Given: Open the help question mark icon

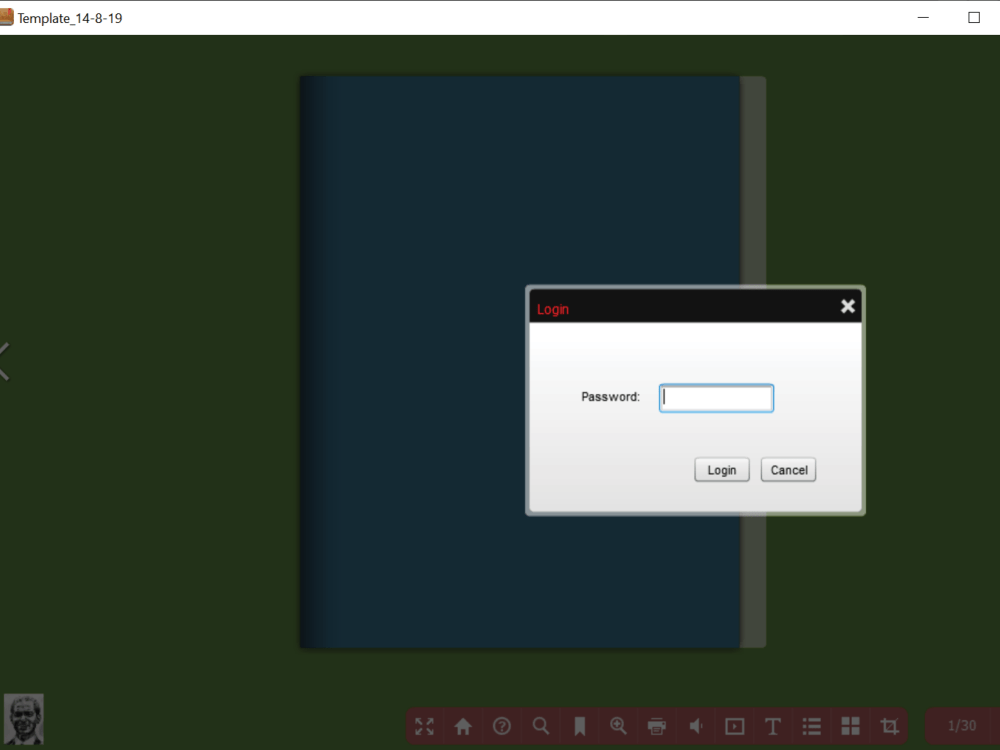Looking at the screenshot, I should click(502, 726).
